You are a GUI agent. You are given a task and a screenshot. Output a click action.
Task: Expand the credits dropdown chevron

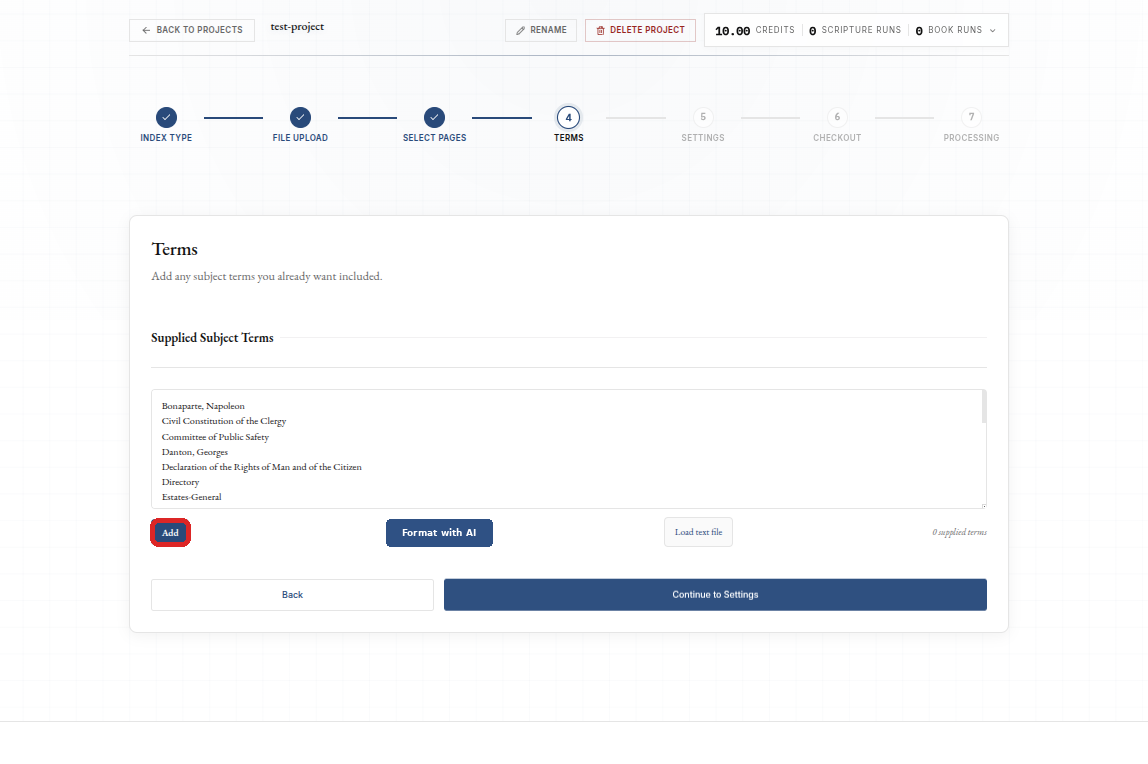coord(993,31)
